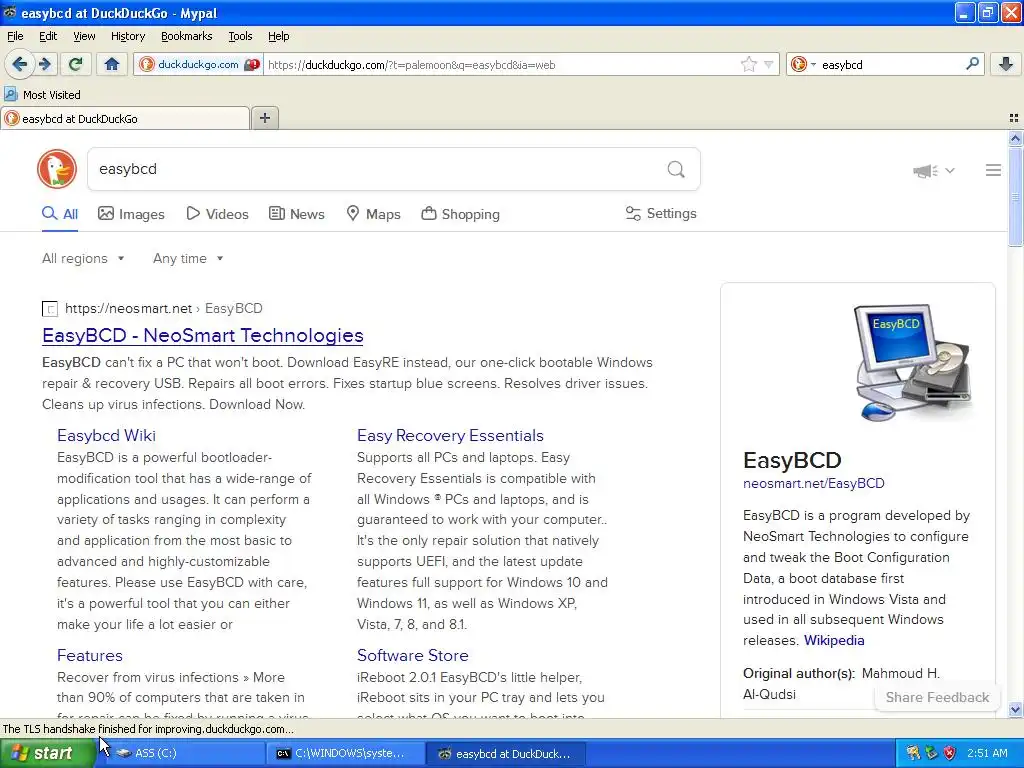Click the Mypal raccoon title bar icon
The image size is (1024, 768).
[10, 12]
